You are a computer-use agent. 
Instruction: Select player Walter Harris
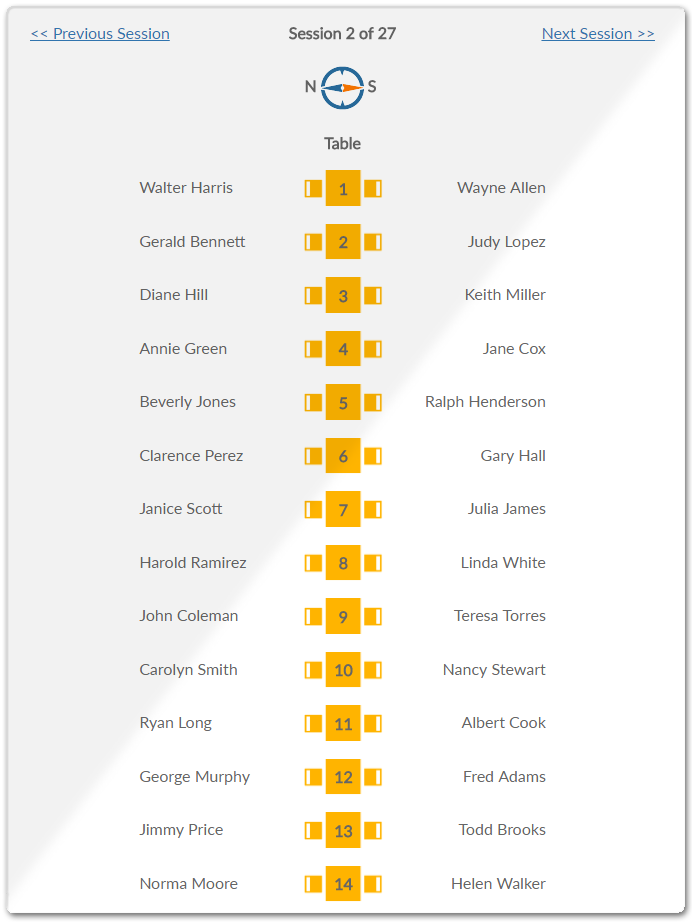click(x=186, y=188)
